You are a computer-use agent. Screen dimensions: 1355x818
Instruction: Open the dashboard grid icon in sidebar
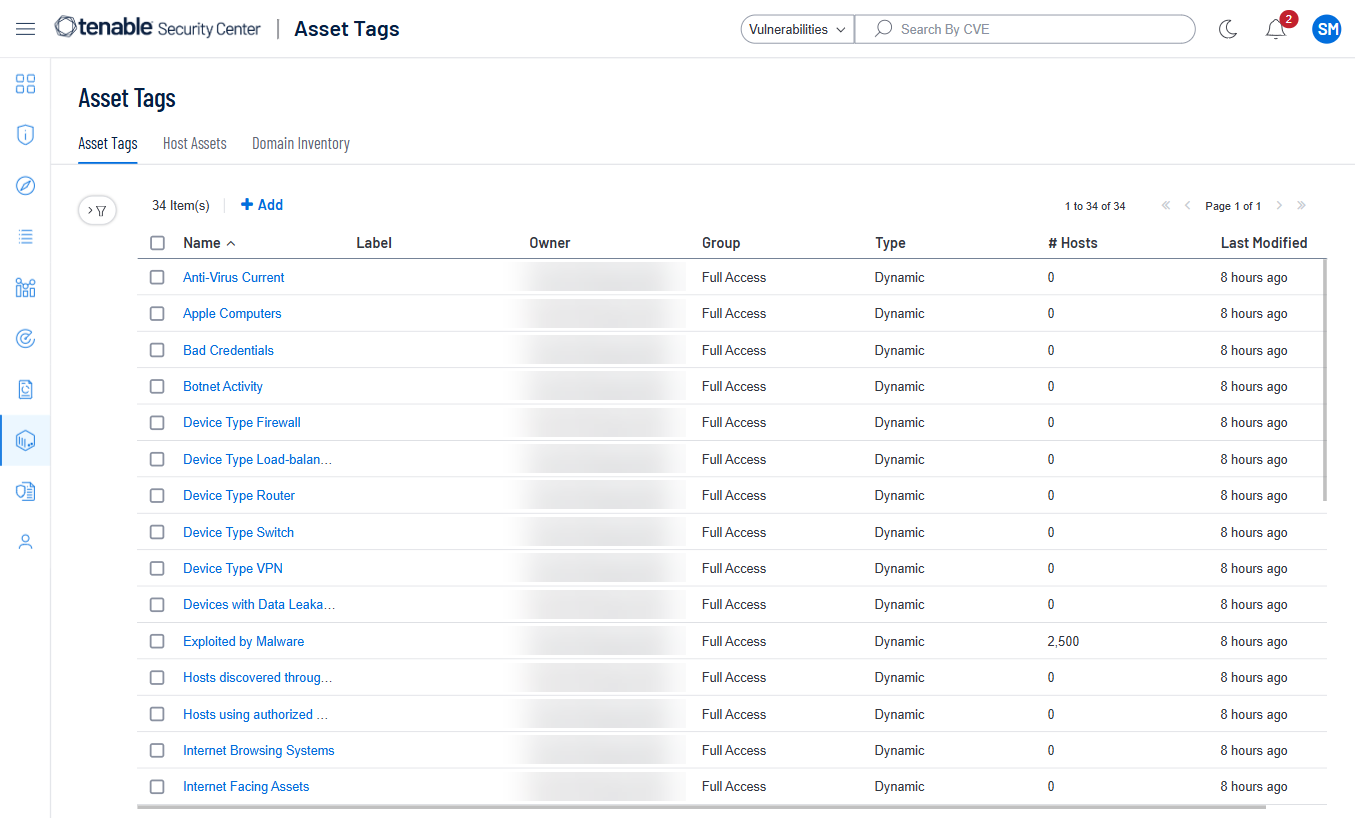25,84
